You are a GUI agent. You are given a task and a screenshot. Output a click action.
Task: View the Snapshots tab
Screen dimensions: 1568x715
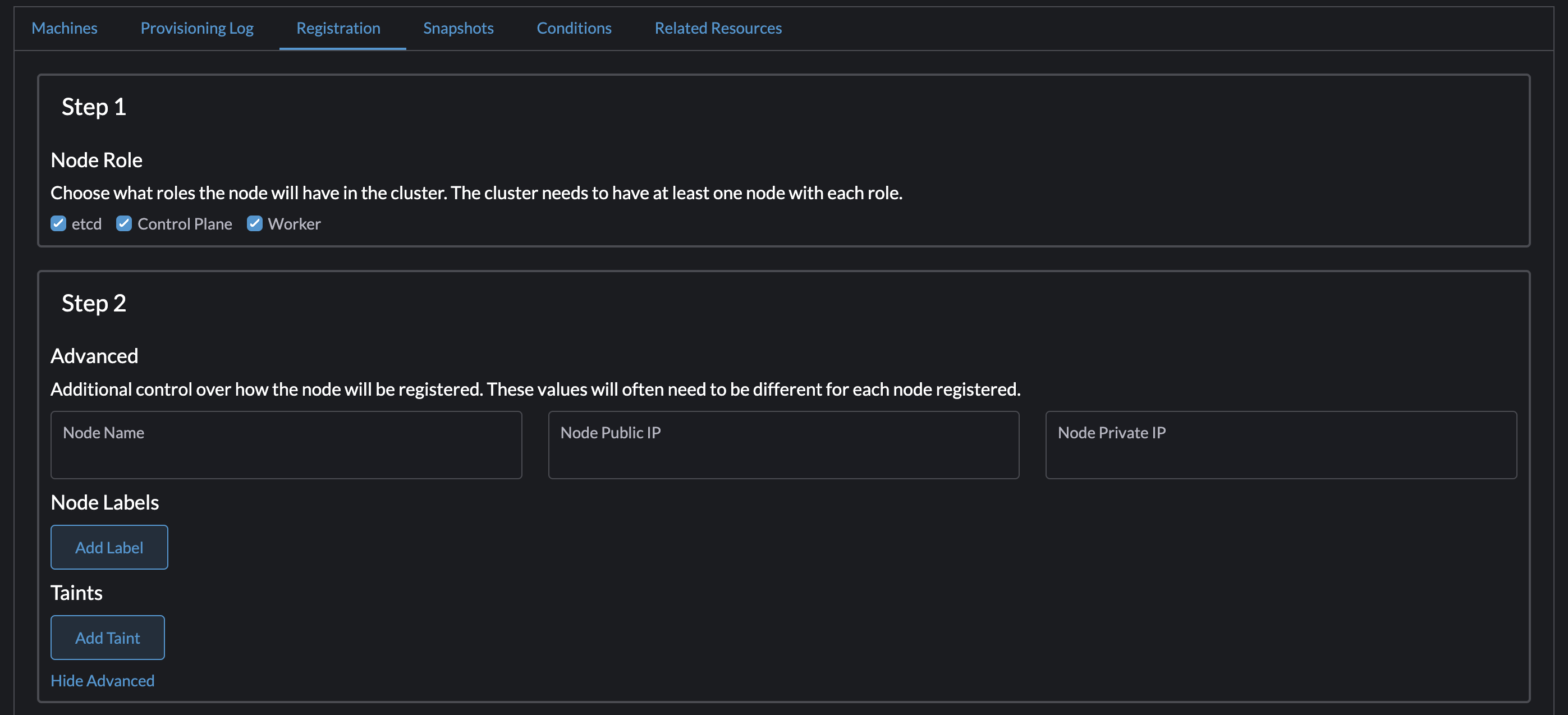point(458,28)
